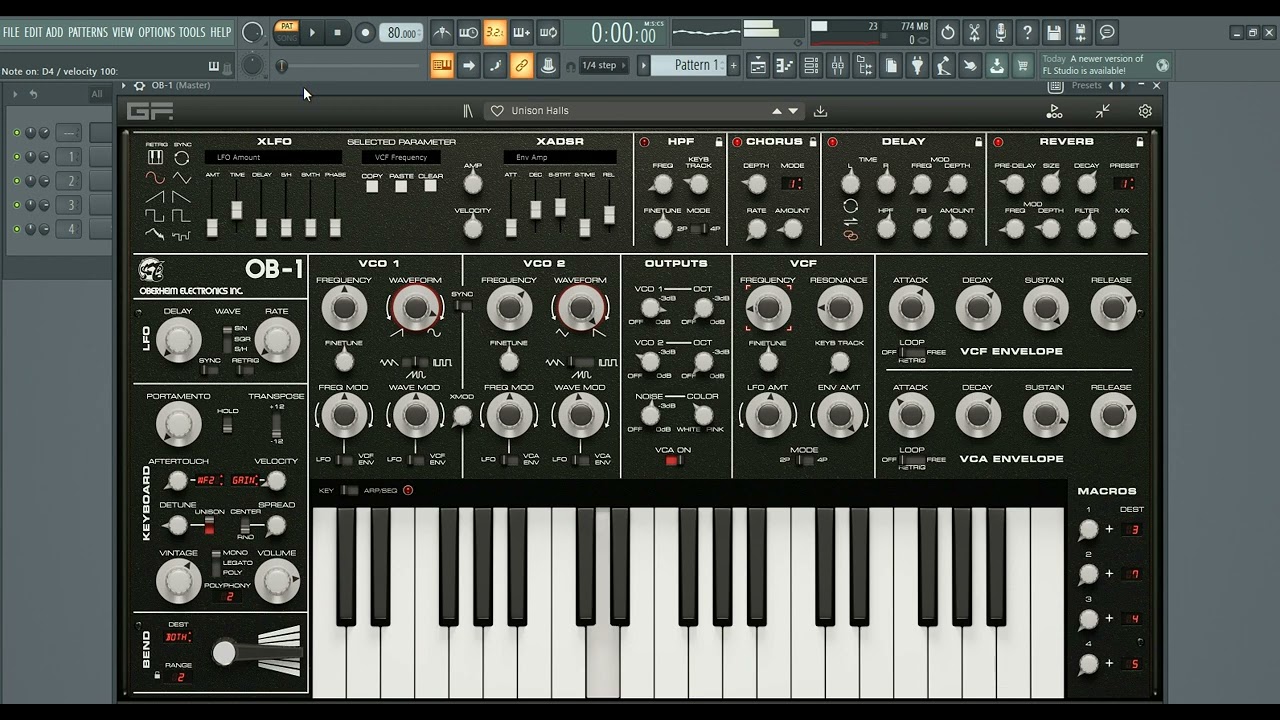Image resolution: width=1280 pixels, height=720 pixels.
Task: Click the OB-1 download preset icon
Action: [x=820, y=111]
